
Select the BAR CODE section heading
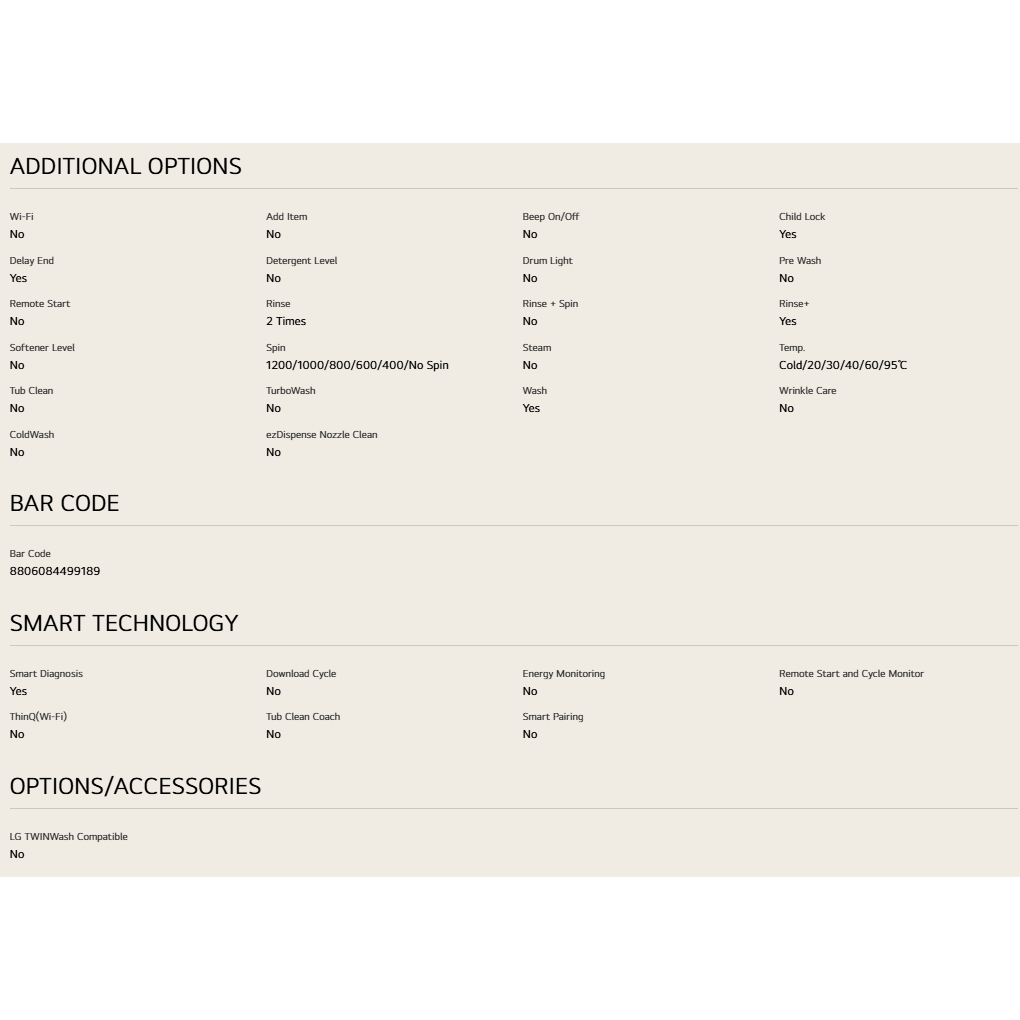[x=64, y=503]
